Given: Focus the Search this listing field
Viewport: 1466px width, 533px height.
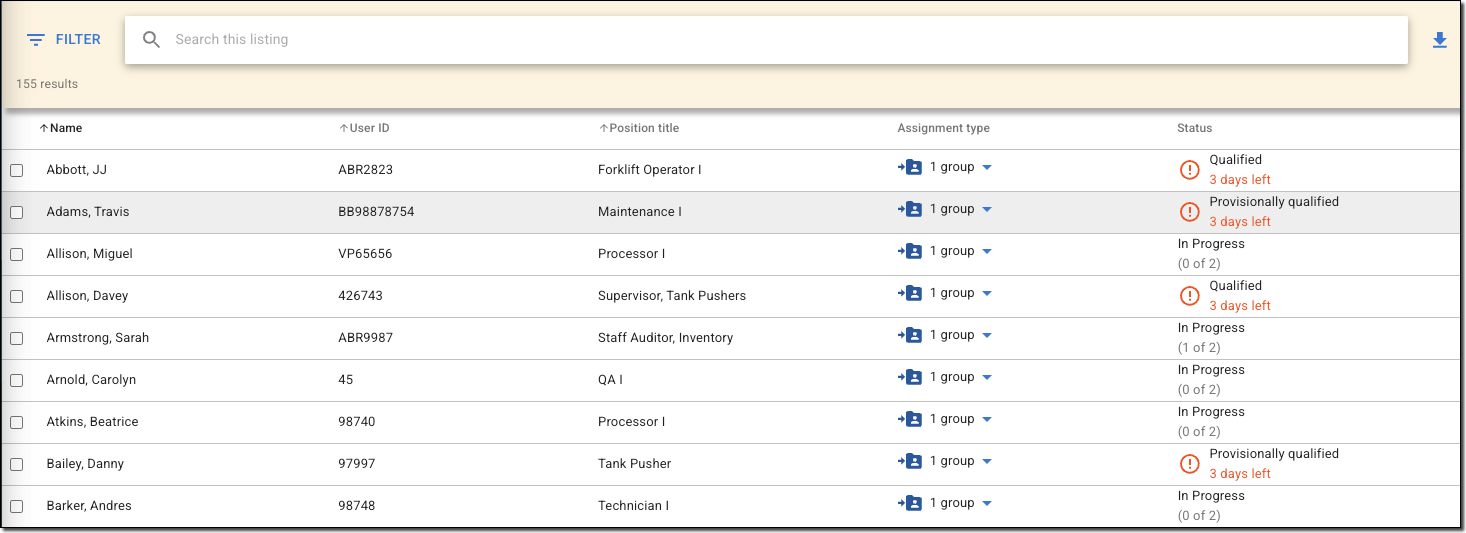Looking at the screenshot, I should click(780, 40).
